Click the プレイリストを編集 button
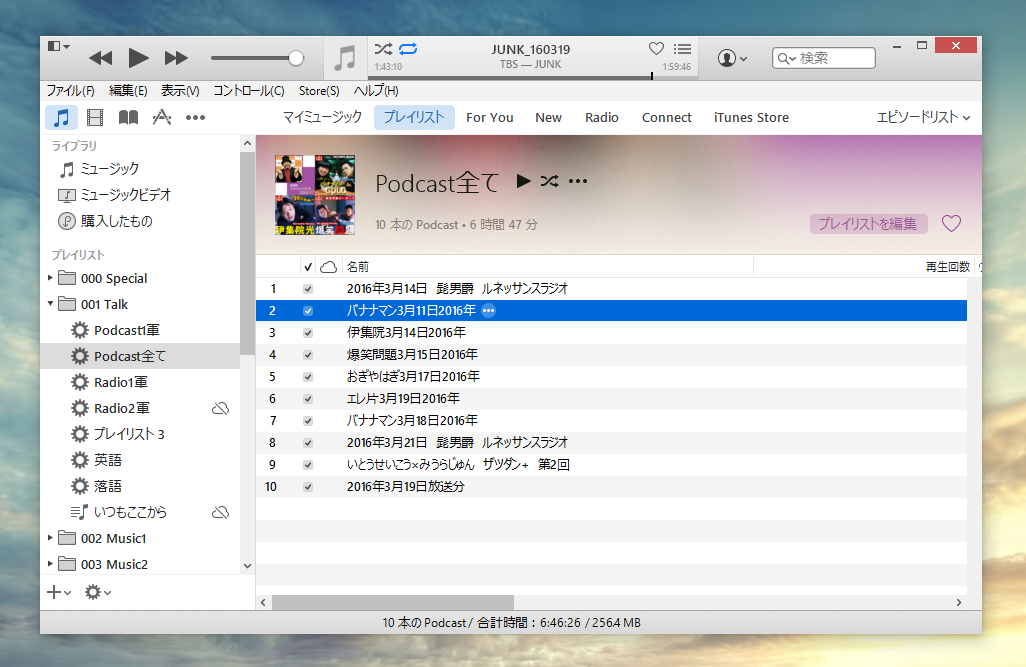The width and height of the screenshot is (1026, 667). 868,224
